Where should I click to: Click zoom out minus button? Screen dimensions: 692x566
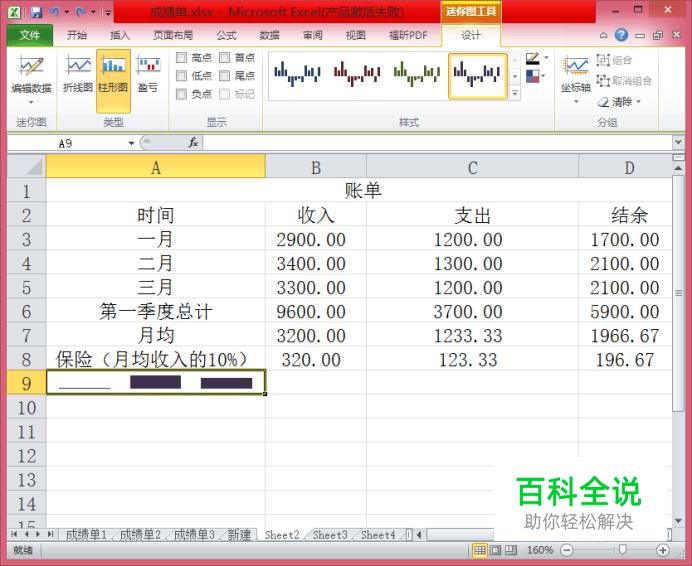(x=567, y=550)
